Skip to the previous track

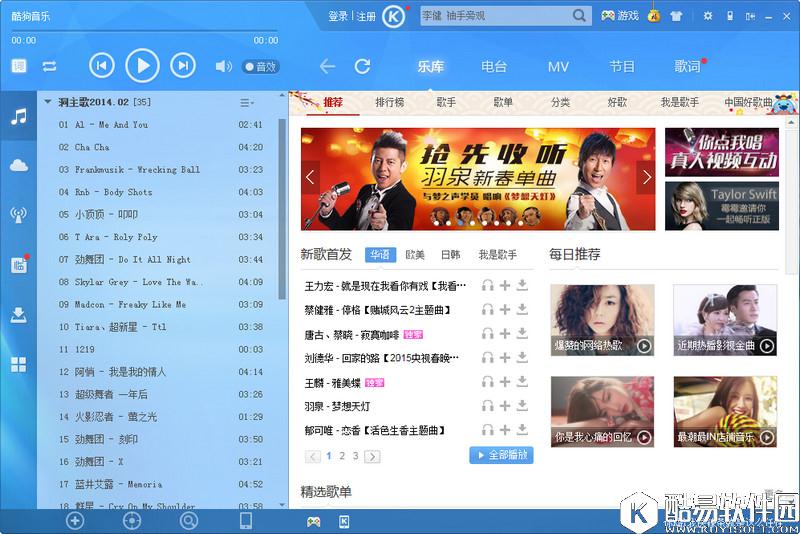[102, 65]
